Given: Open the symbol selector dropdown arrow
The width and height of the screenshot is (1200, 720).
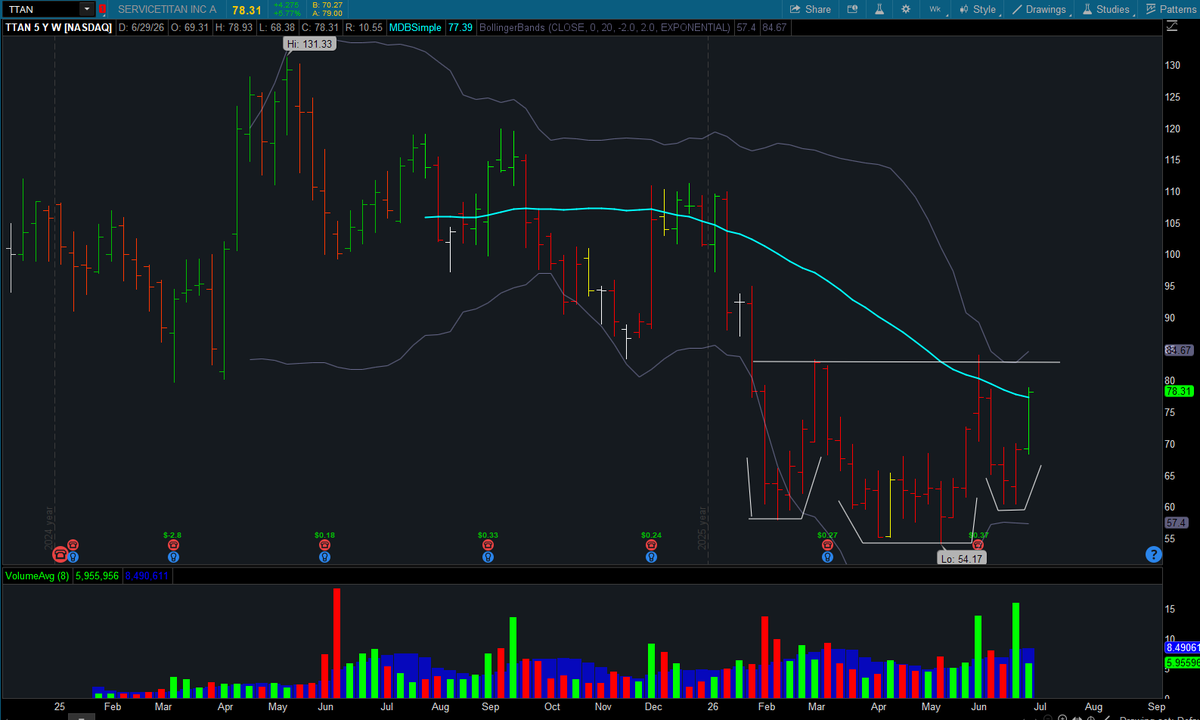Looking at the screenshot, I should click(x=87, y=9).
